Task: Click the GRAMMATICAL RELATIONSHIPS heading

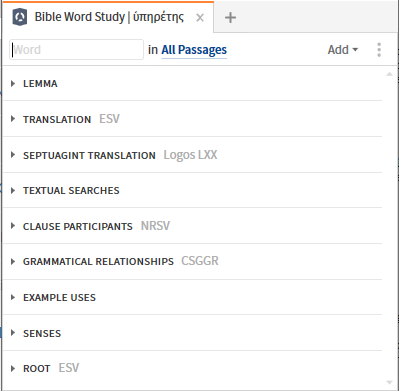Action: tap(98, 262)
